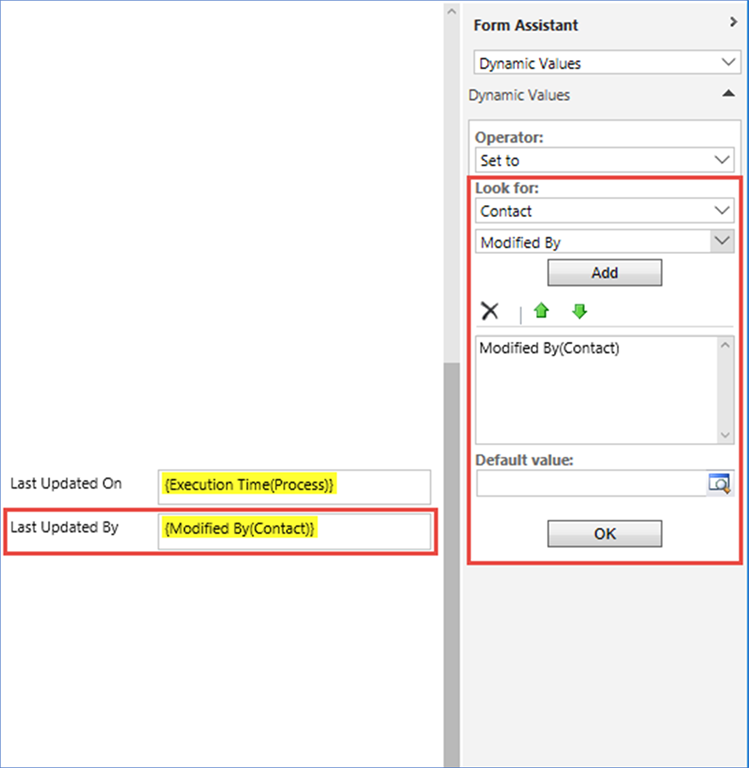The width and height of the screenshot is (749, 768).
Task: Focus the Last Updated By field
Action: (294, 531)
